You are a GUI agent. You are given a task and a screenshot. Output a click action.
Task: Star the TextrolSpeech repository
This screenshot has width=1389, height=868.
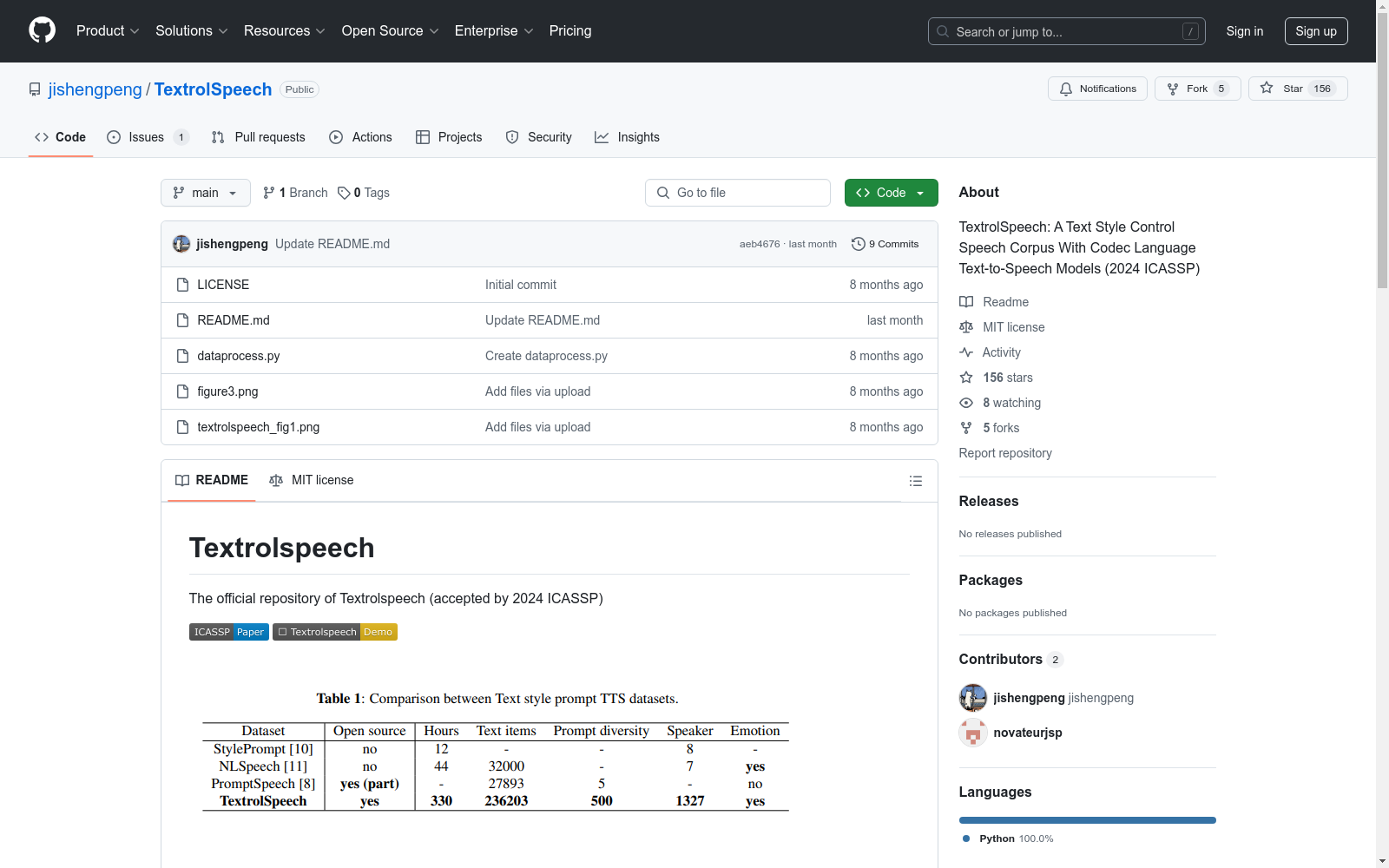[1298, 89]
